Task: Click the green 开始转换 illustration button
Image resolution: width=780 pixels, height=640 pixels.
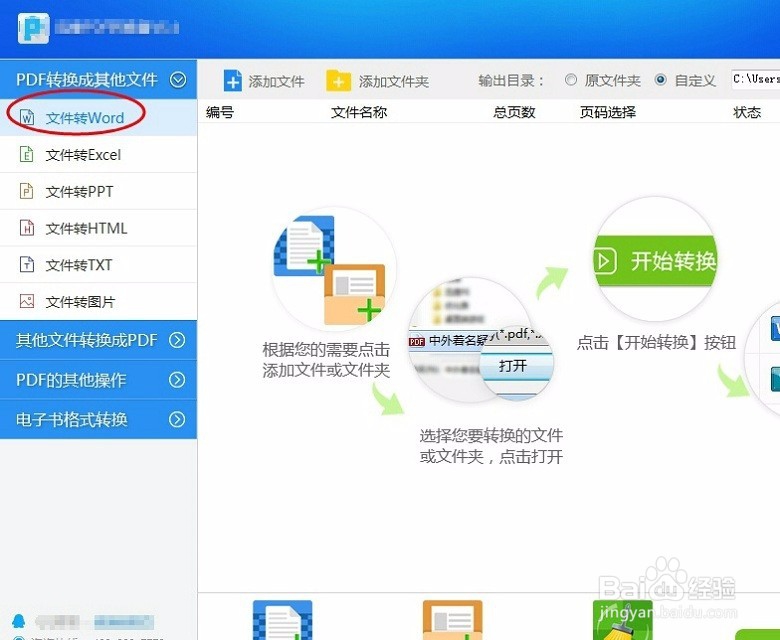Action: pyautogui.click(x=655, y=261)
